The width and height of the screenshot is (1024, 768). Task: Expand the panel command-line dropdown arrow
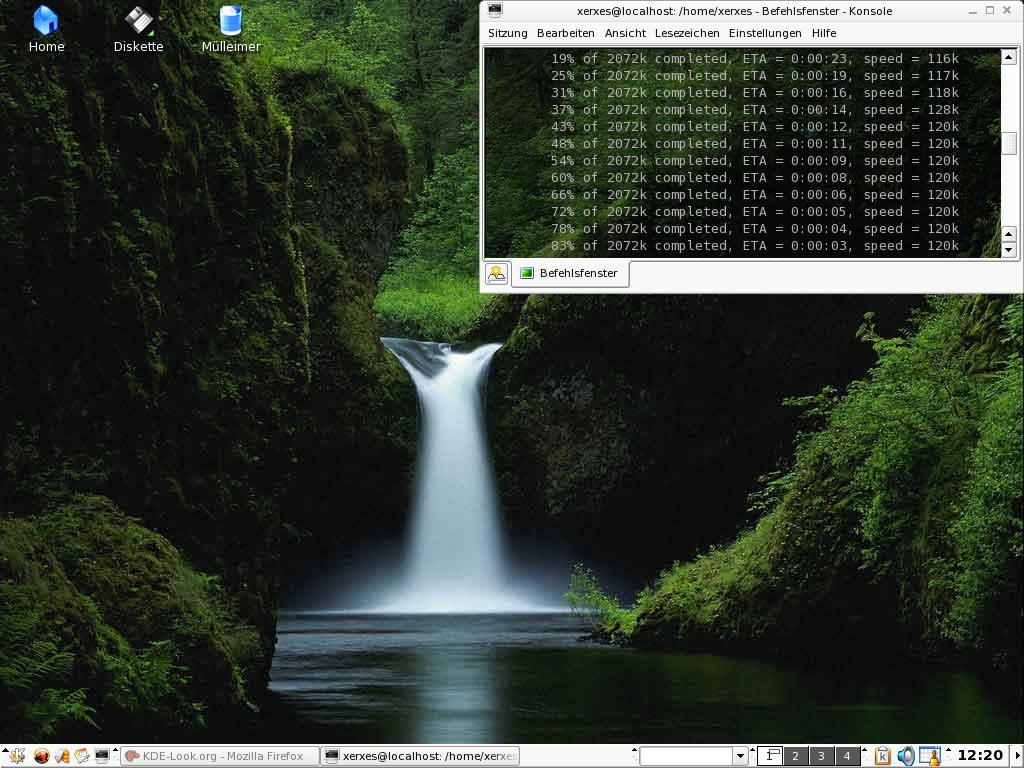tap(740, 756)
